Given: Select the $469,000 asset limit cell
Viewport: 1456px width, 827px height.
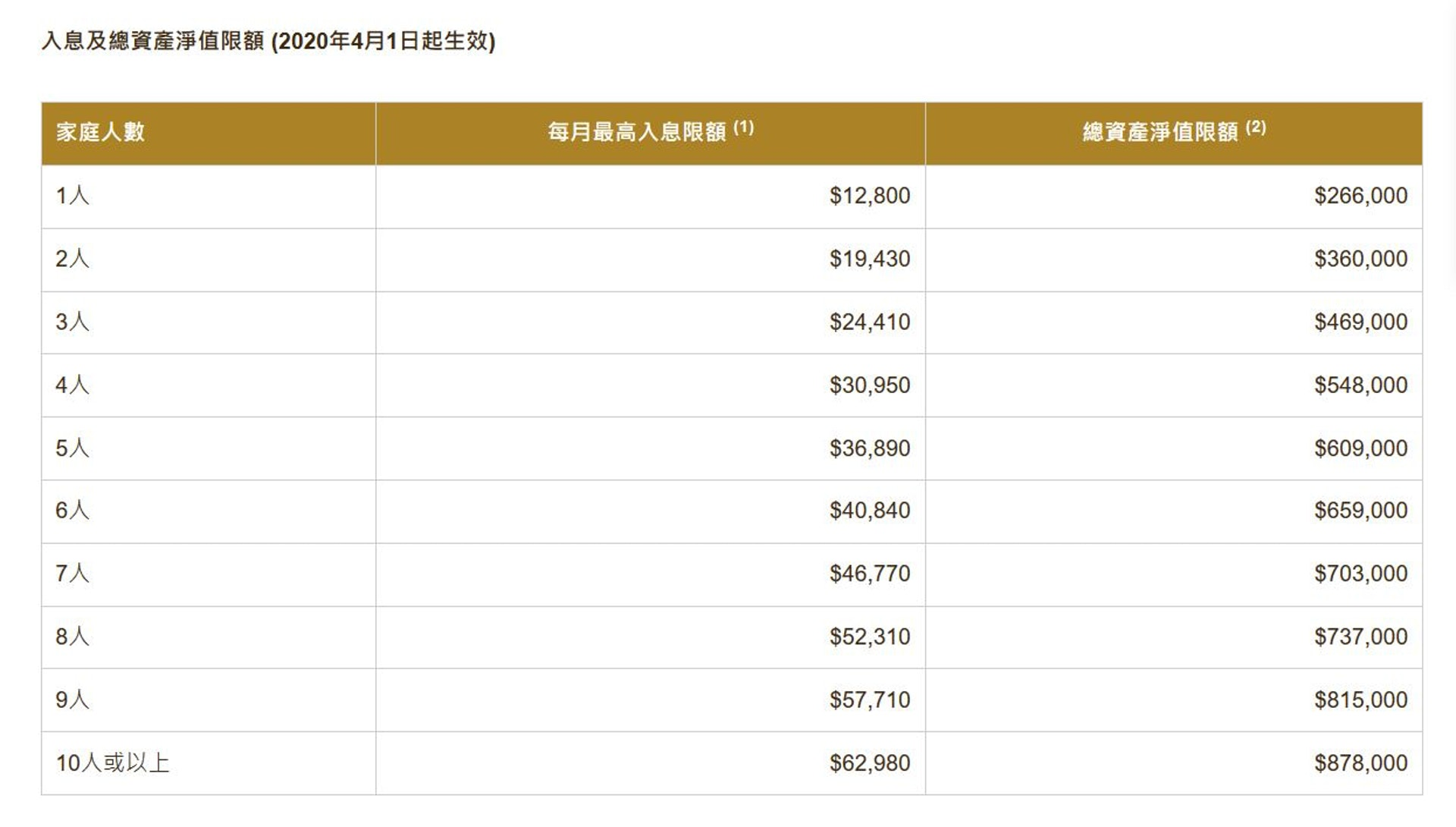Looking at the screenshot, I should 1361,322.
